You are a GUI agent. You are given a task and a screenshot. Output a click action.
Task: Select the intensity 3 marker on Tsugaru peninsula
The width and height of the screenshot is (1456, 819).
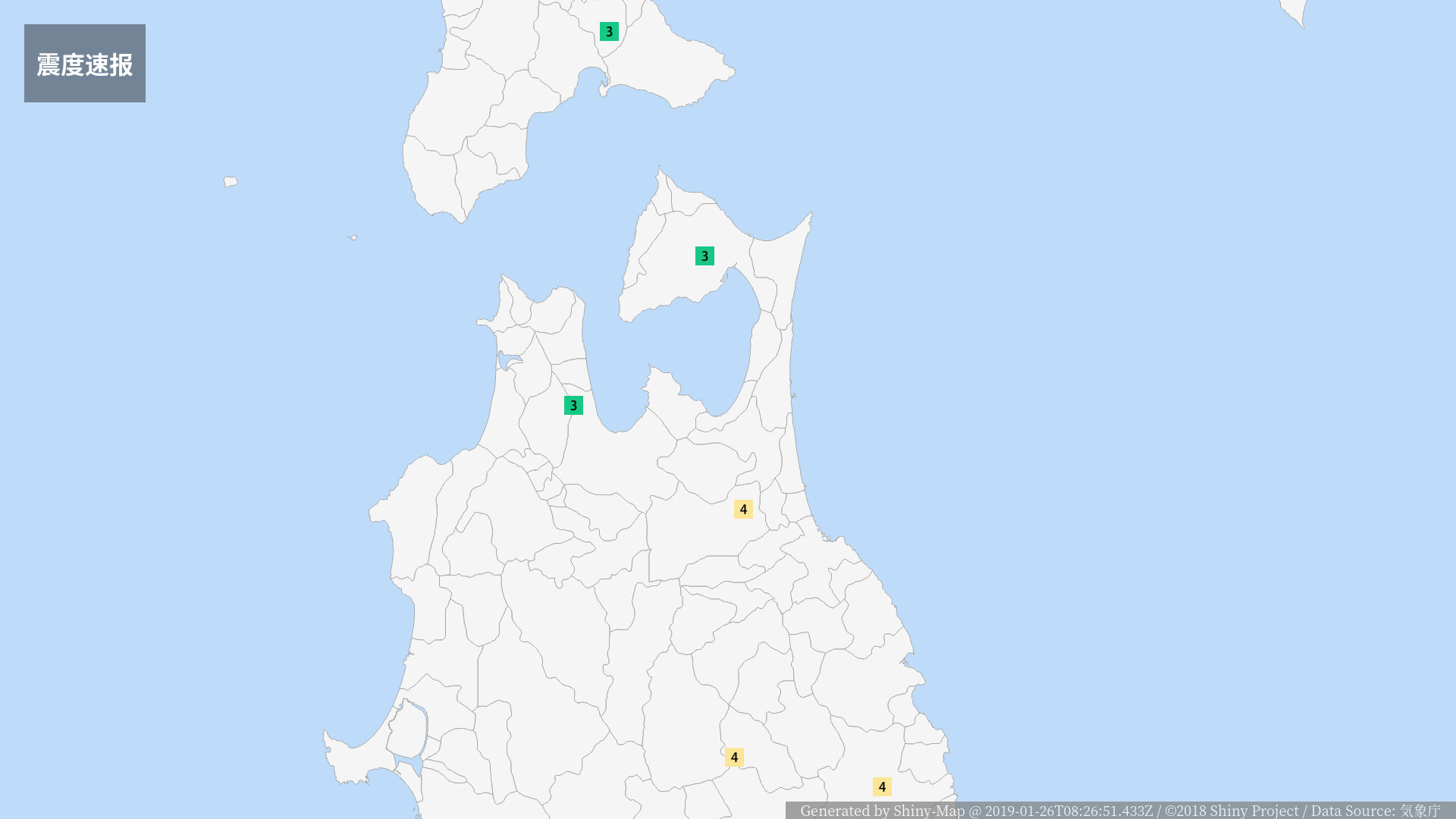[x=573, y=406]
